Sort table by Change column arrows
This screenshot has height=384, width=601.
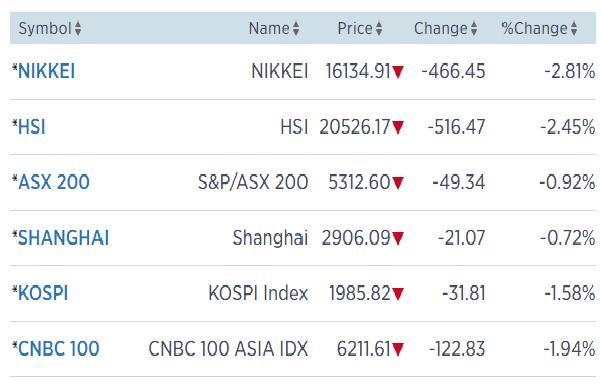coord(474,29)
